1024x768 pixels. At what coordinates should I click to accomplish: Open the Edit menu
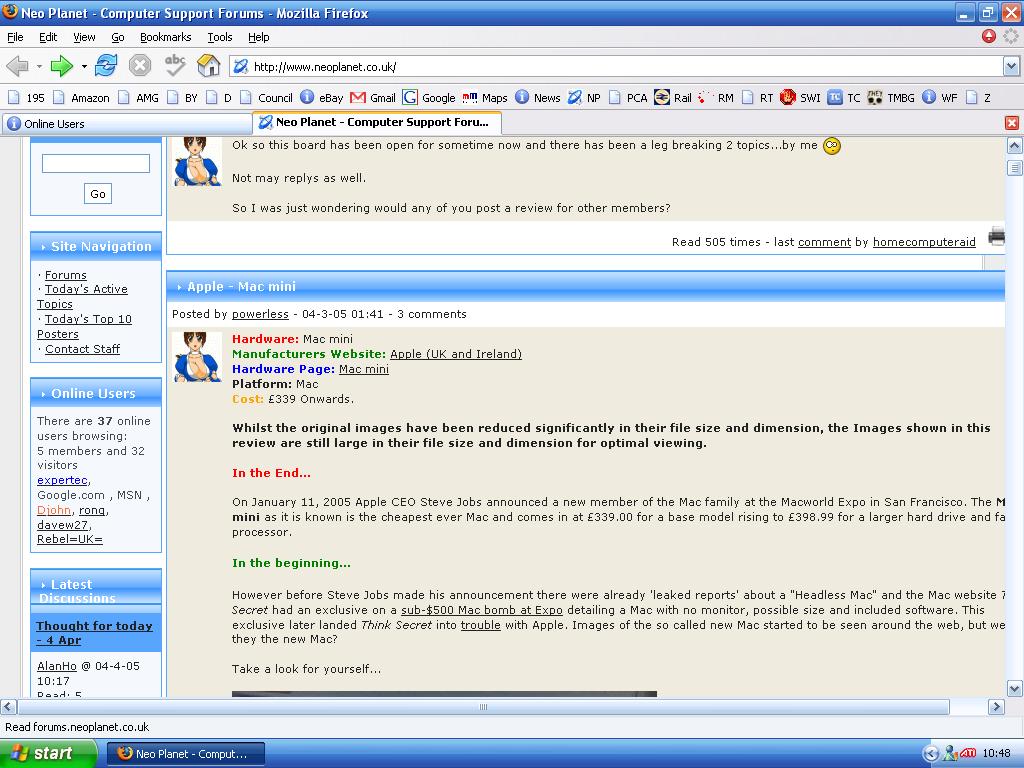click(x=48, y=37)
